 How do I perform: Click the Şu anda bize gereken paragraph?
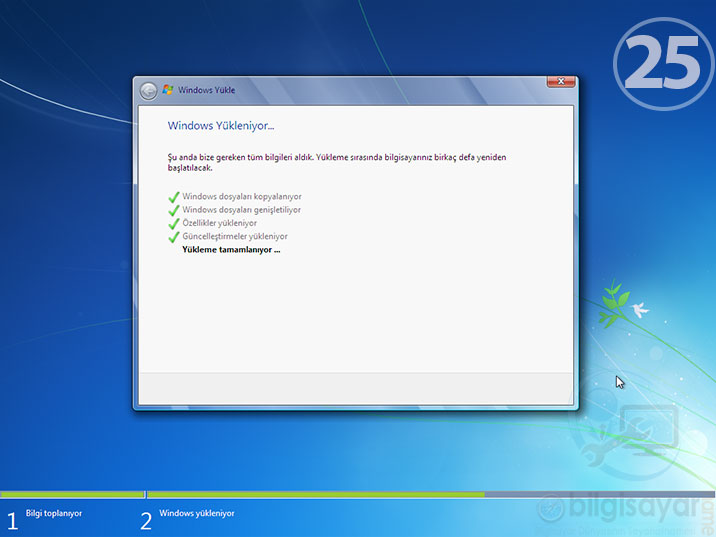click(337, 162)
